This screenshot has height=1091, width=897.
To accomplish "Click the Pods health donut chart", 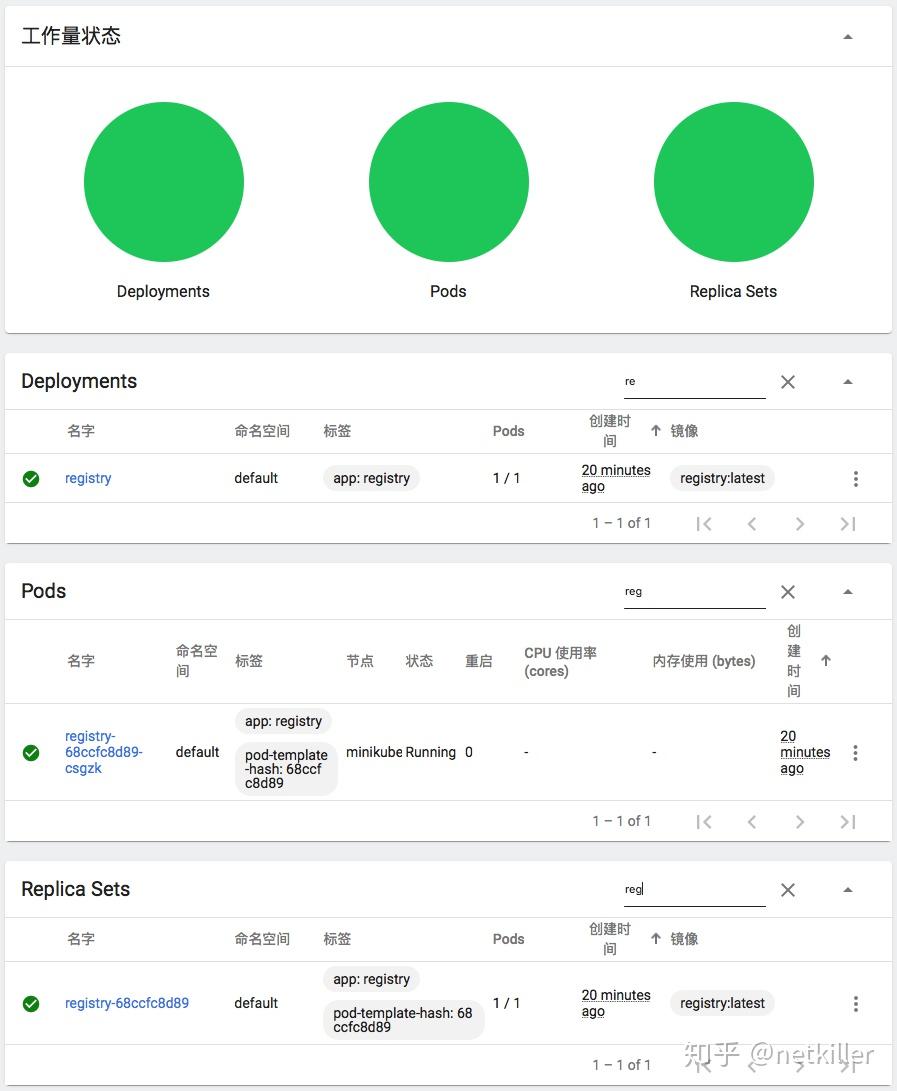I will pos(448,182).
